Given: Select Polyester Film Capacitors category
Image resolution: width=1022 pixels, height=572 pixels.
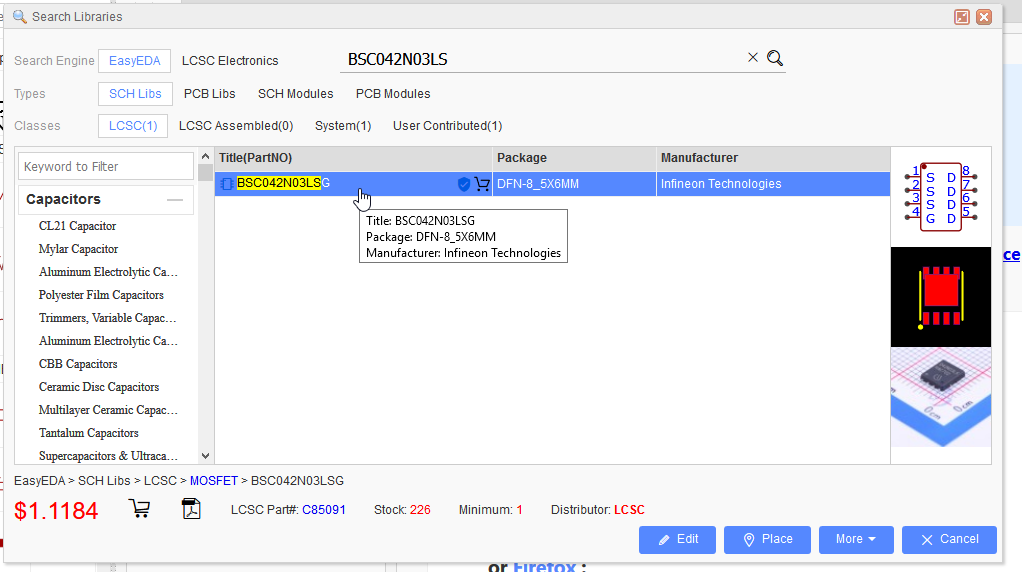Looking at the screenshot, I should coord(101,295).
